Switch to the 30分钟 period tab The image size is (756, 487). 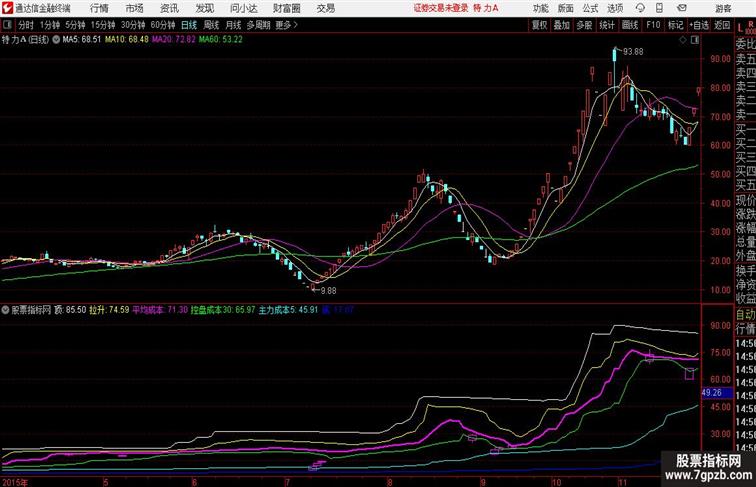(133, 25)
